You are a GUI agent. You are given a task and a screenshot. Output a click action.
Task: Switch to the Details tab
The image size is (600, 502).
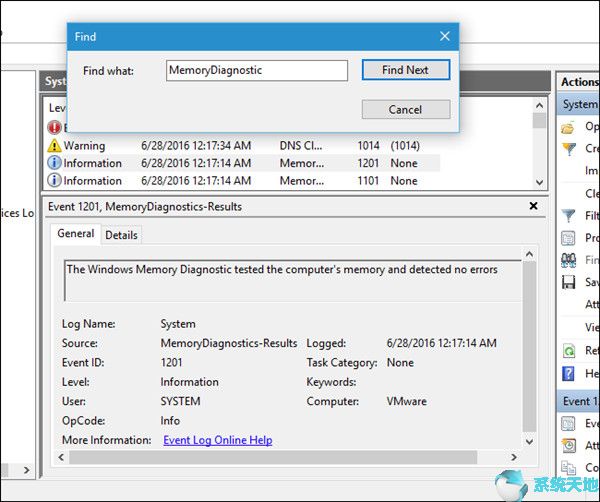[121, 235]
